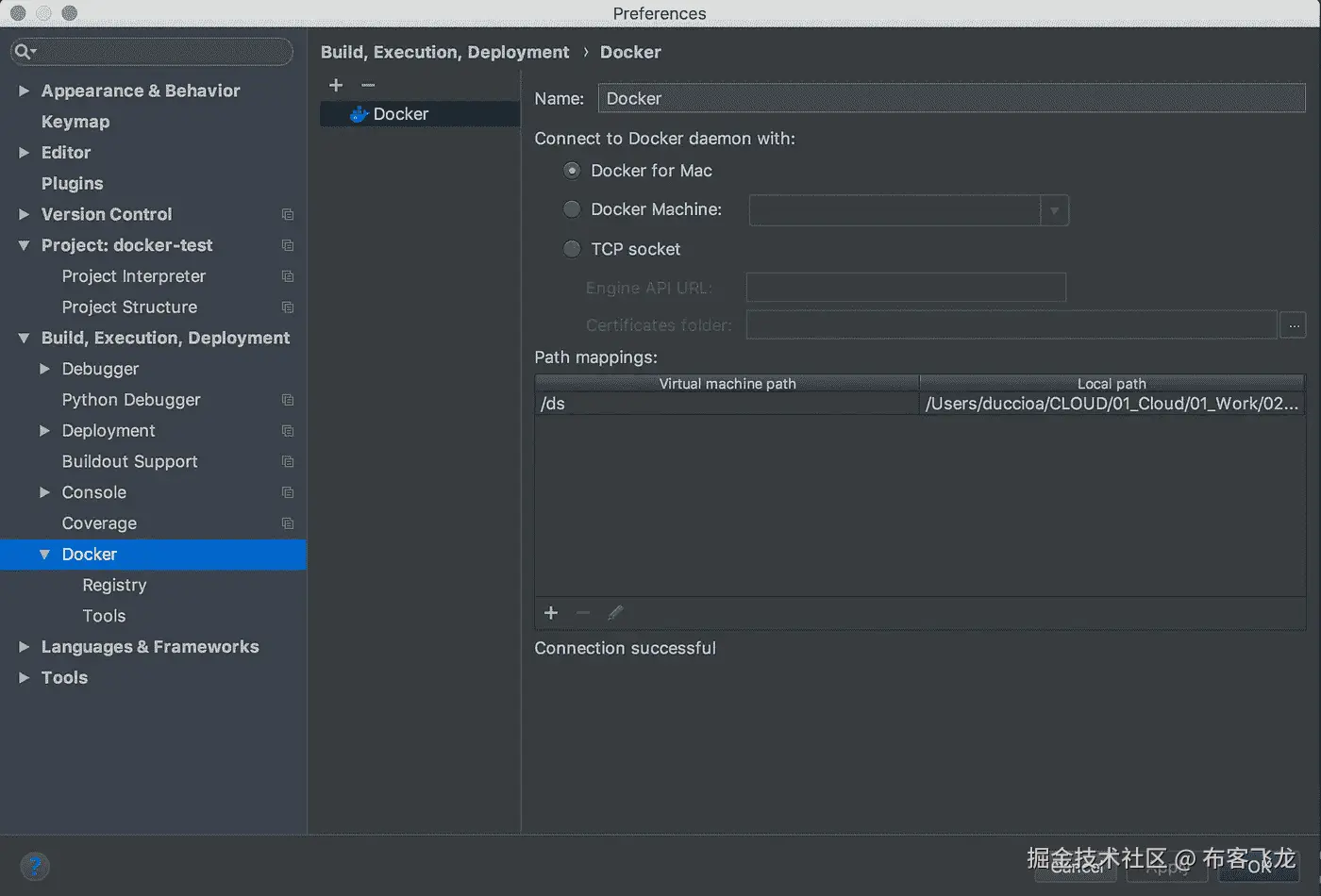The width and height of the screenshot is (1321, 896).
Task: Select Docker Machine radio option
Action: tap(572, 209)
